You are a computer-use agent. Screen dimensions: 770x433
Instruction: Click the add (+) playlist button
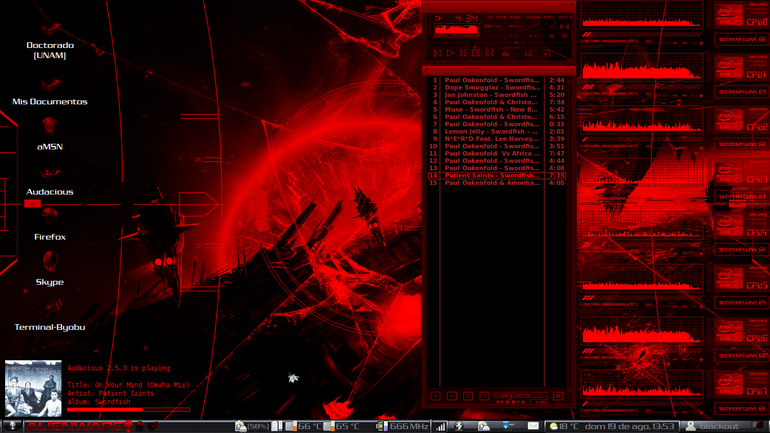tap(436, 396)
